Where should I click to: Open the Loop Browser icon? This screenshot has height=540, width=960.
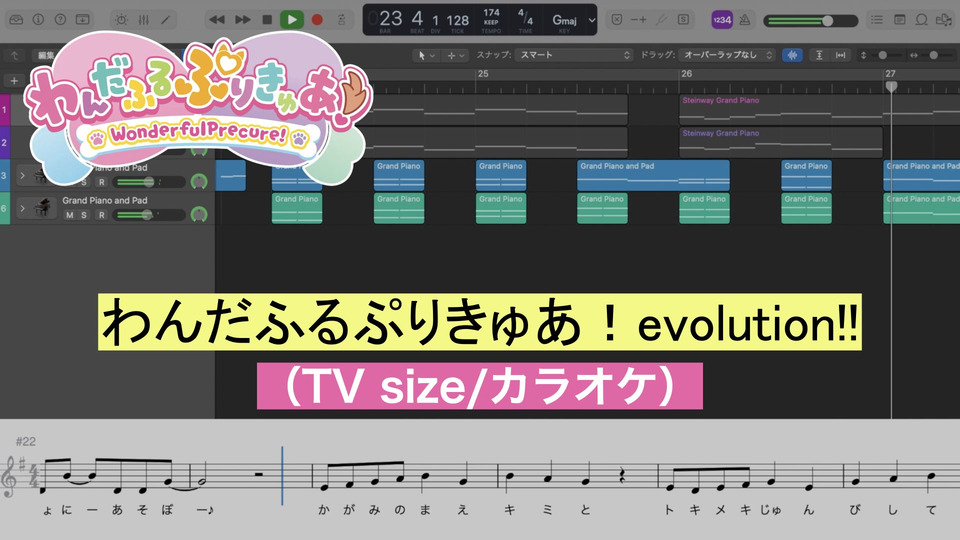[x=921, y=20]
